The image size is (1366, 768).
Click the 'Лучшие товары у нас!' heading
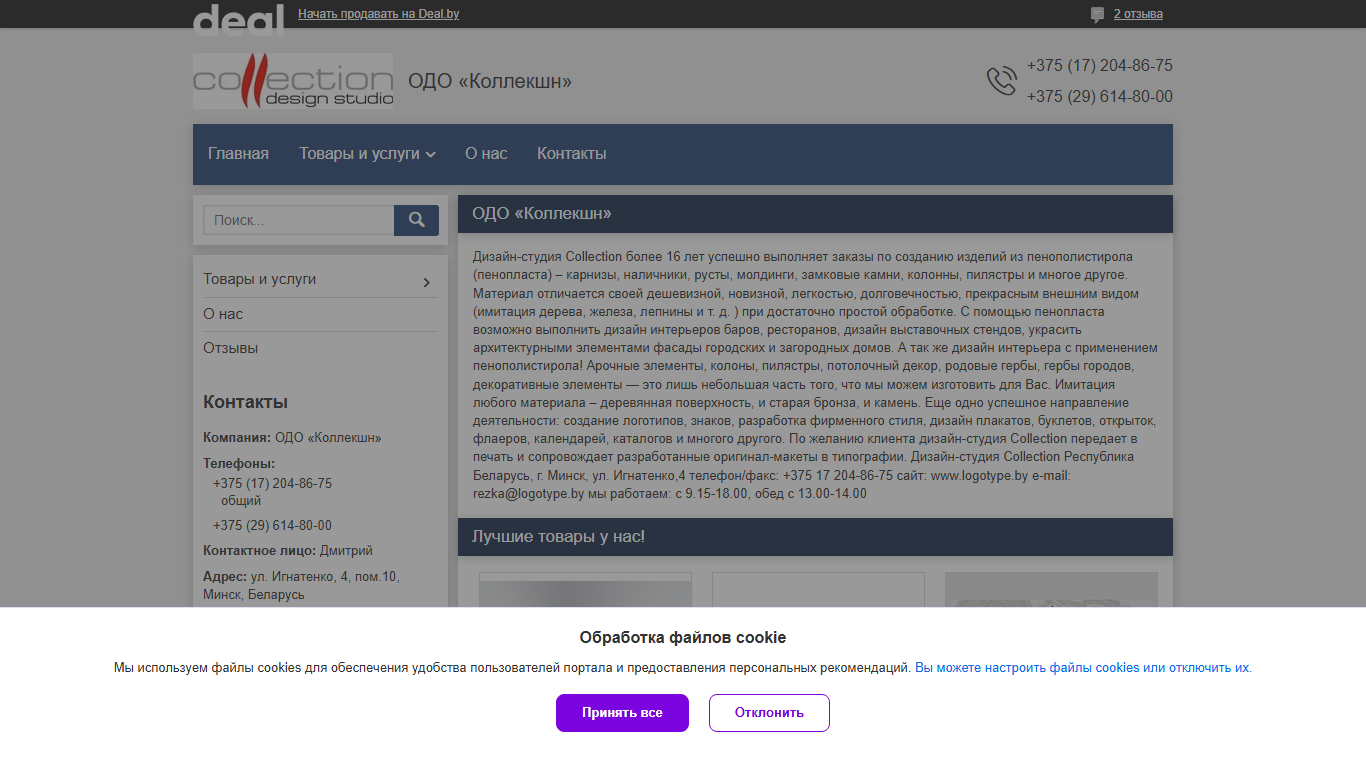[x=558, y=537]
